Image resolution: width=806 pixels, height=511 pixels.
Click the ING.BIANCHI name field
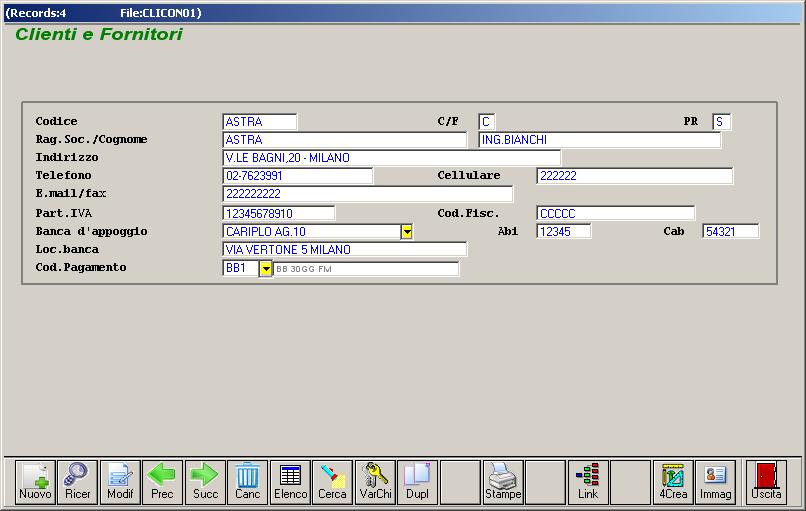[599, 140]
